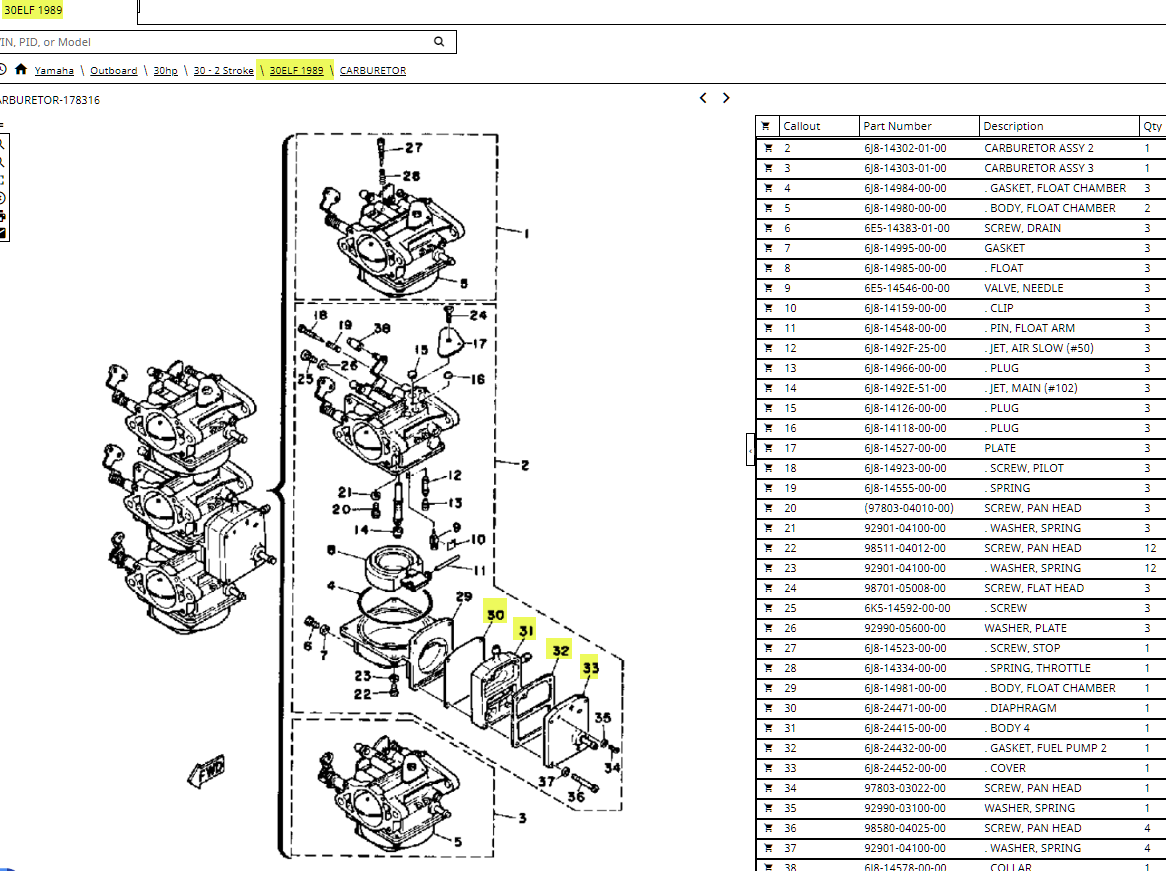This screenshot has width=1166, height=871.
Task: Add COVER callout 33 to cart
Action: point(767,768)
